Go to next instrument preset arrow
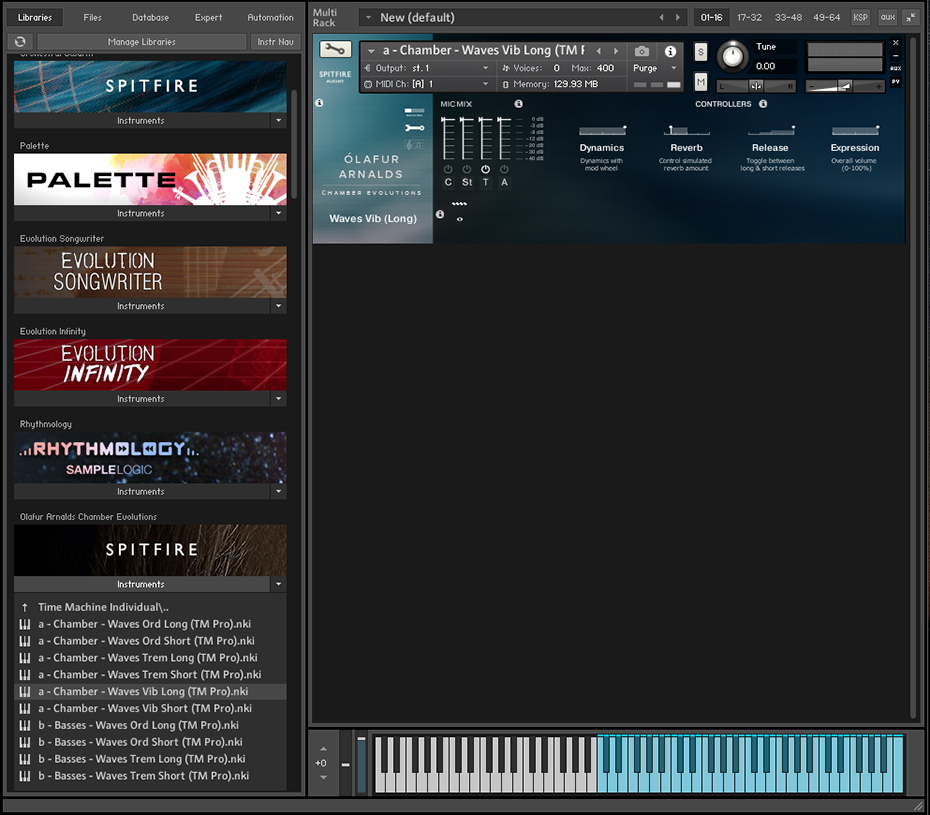930x815 pixels. click(x=616, y=51)
